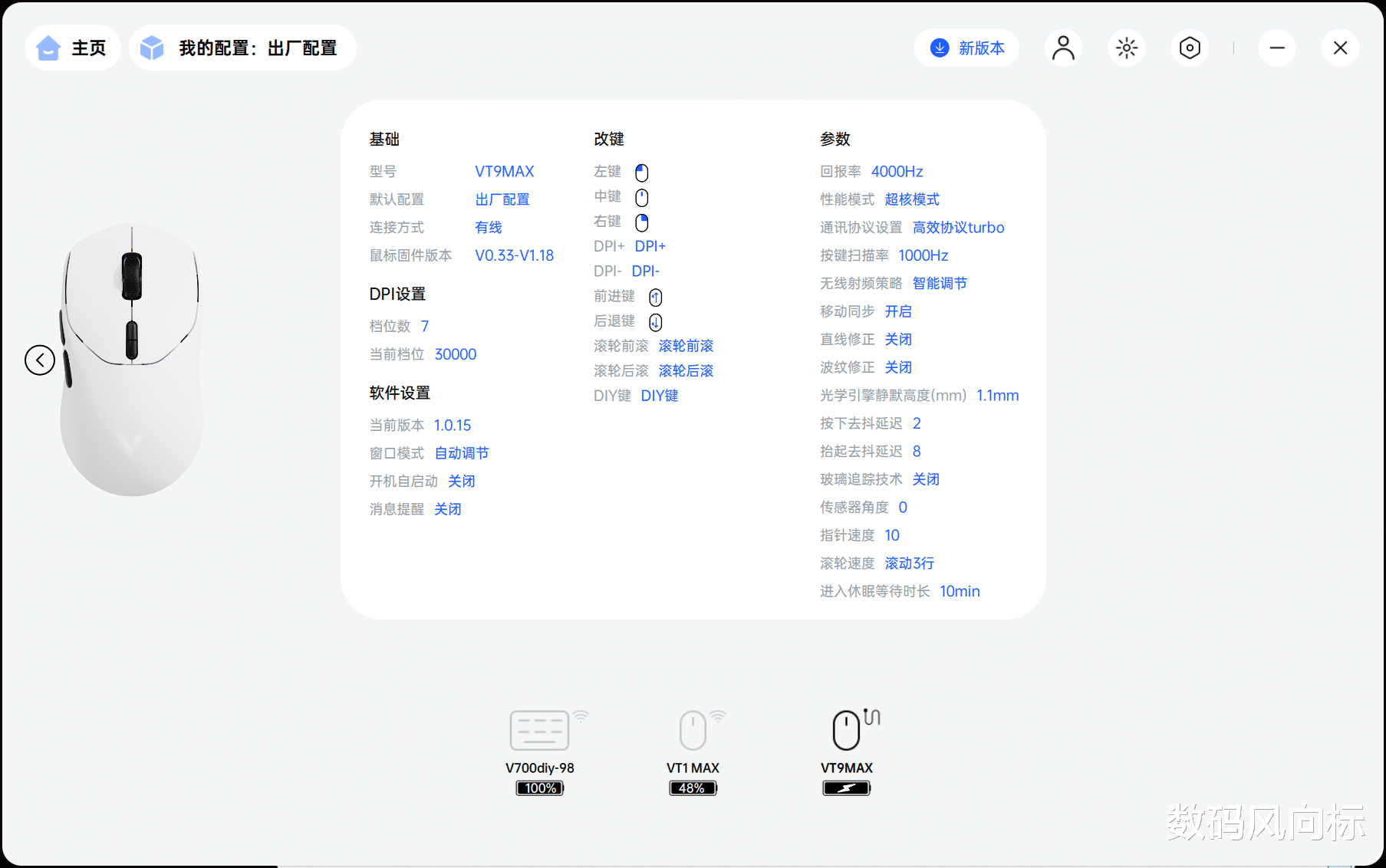The height and width of the screenshot is (868, 1386).
Task: Click the 消息提醒 关闭 value
Action: [448, 509]
